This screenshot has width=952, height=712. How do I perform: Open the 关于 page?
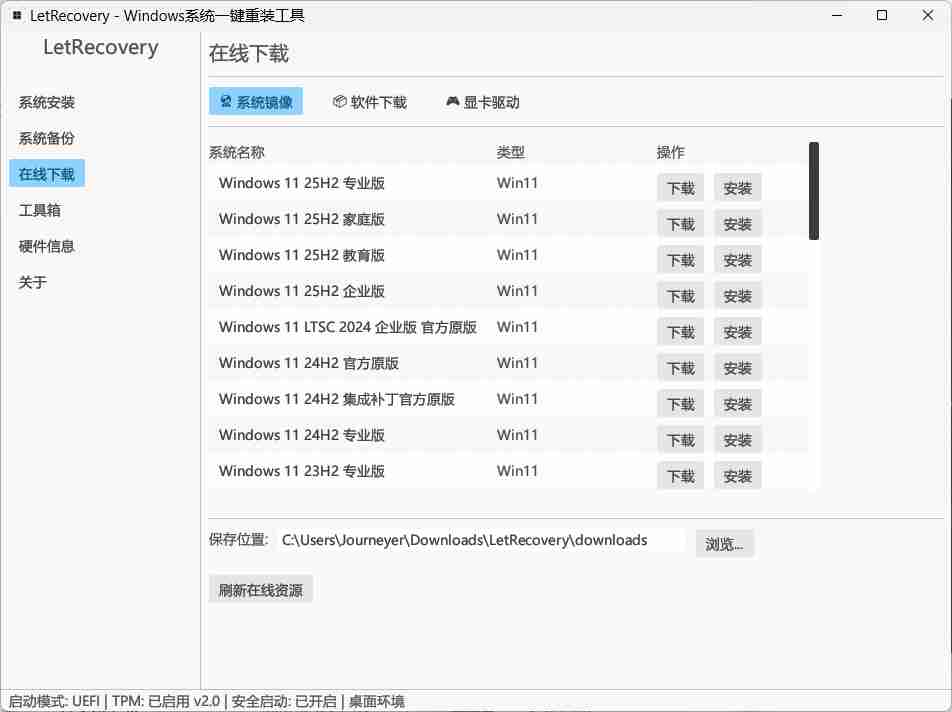[x=33, y=282]
